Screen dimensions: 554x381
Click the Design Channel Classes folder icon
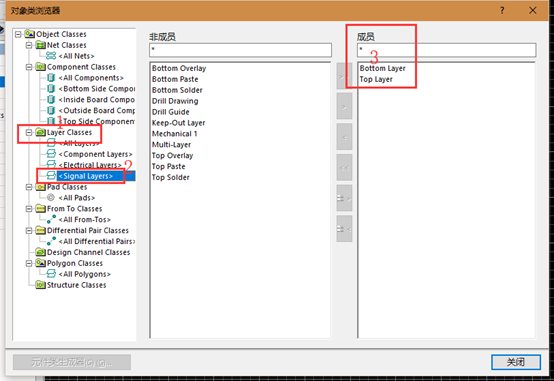(41, 252)
